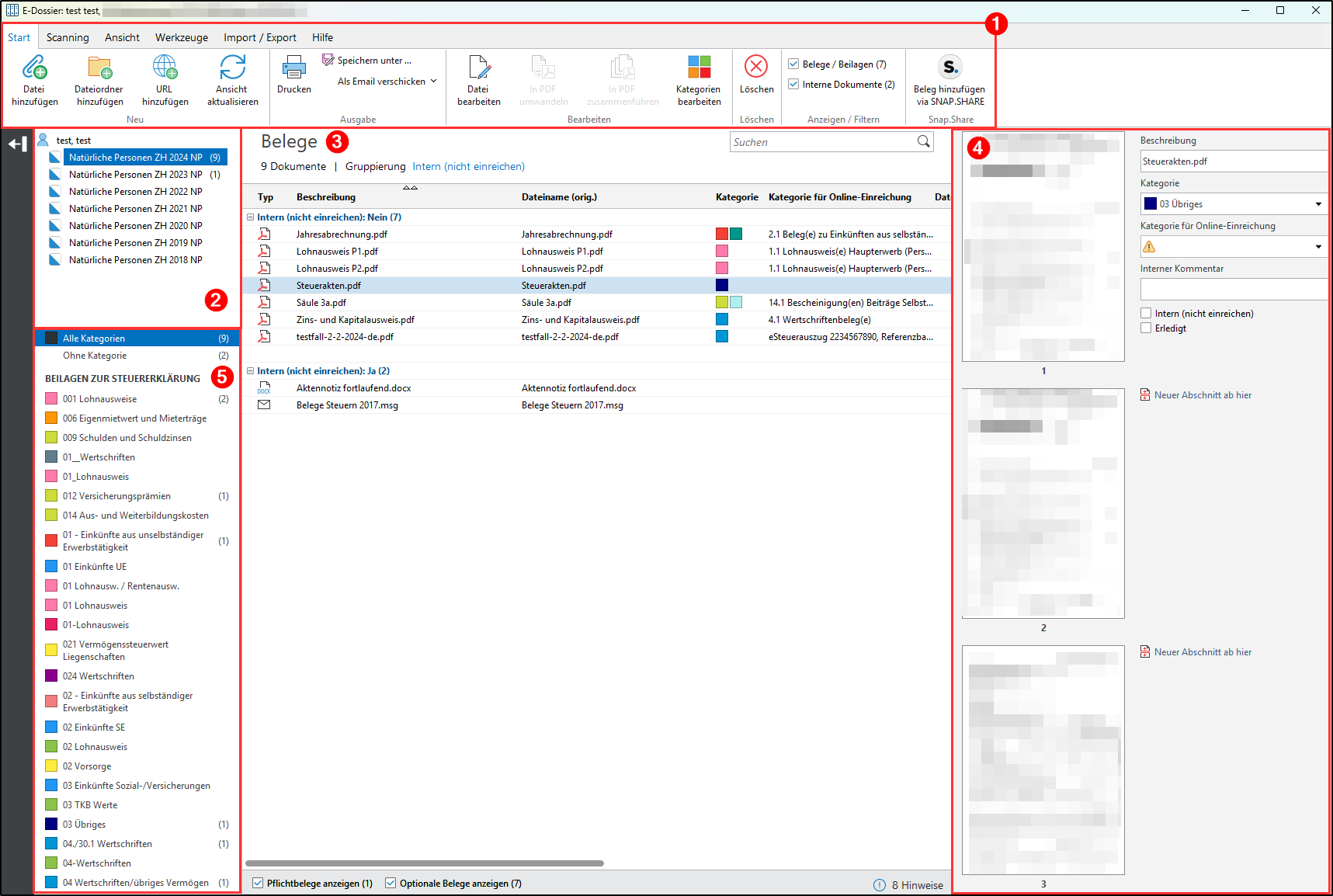
Task: Collapse the sidebar with the arrow icon
Action: click(17, 144)
